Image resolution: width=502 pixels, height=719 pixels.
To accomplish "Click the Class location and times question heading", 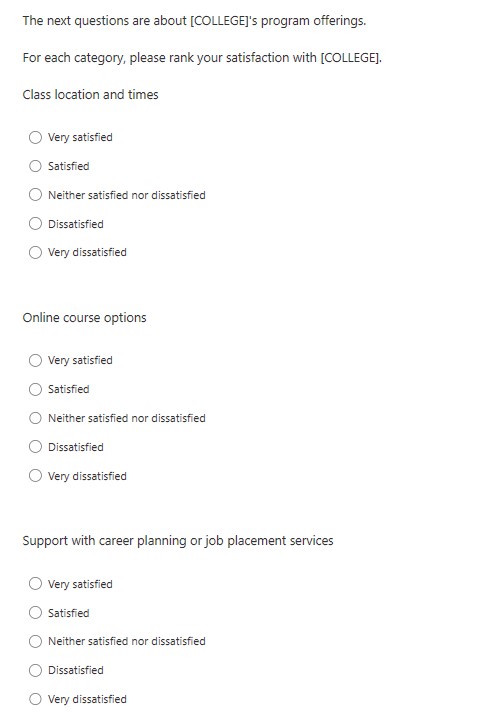I will (90, 94).
